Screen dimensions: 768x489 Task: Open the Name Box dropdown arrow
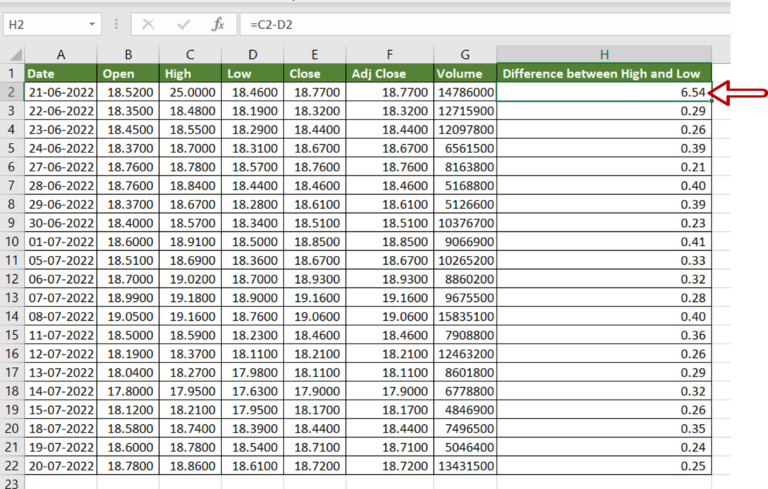click(x=92, y=23)
